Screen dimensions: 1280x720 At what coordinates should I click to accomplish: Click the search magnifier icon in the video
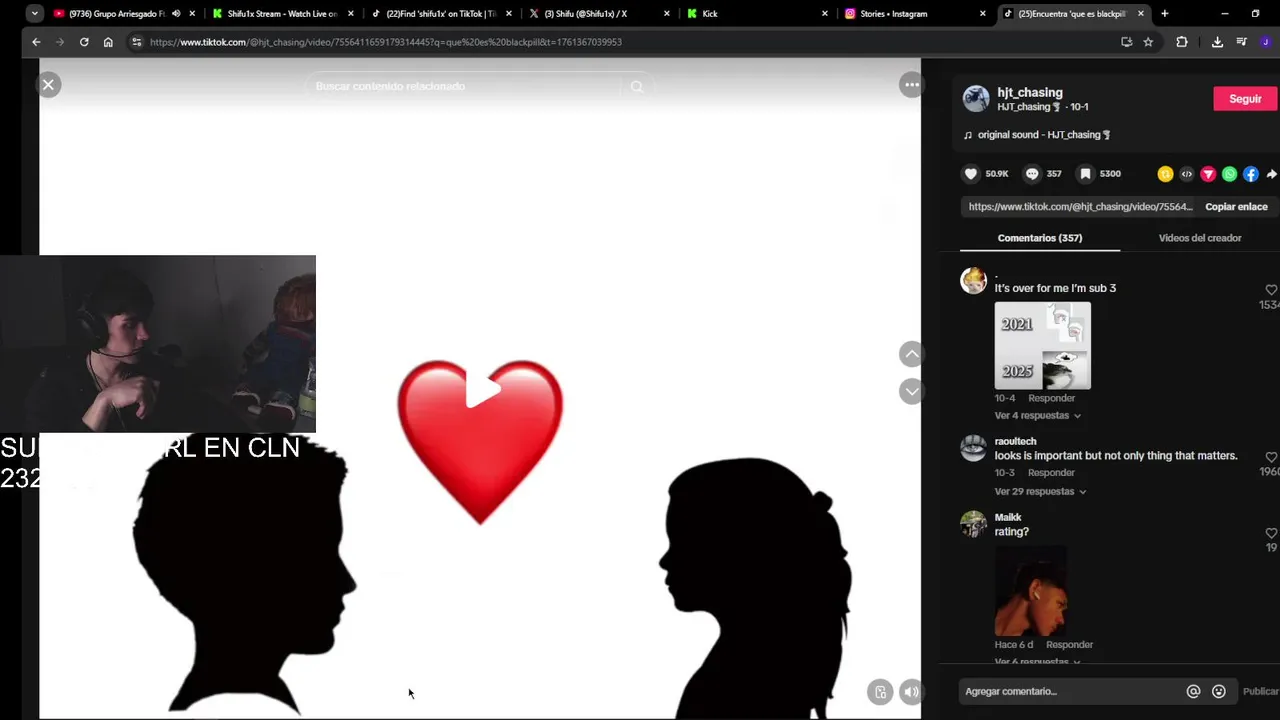coord(637,87)
